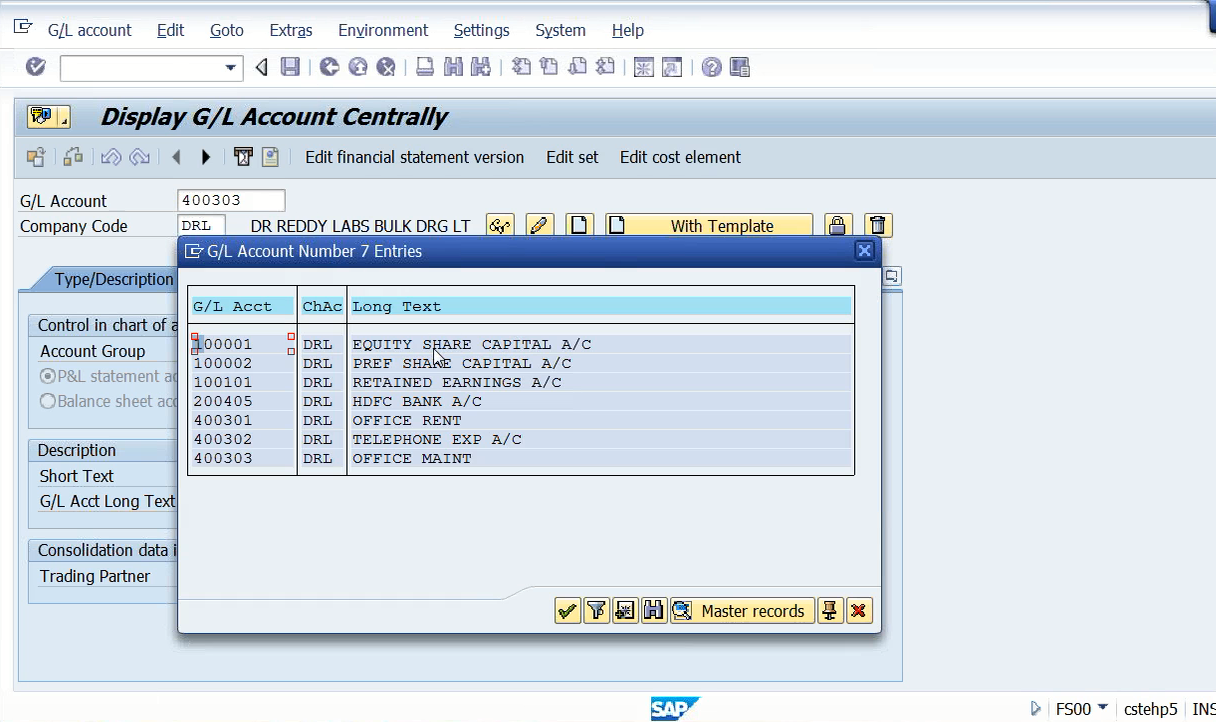This screenshot has height=722, width=1216.
Task: Click the G/L Account input field
Action: click(231, 200)
